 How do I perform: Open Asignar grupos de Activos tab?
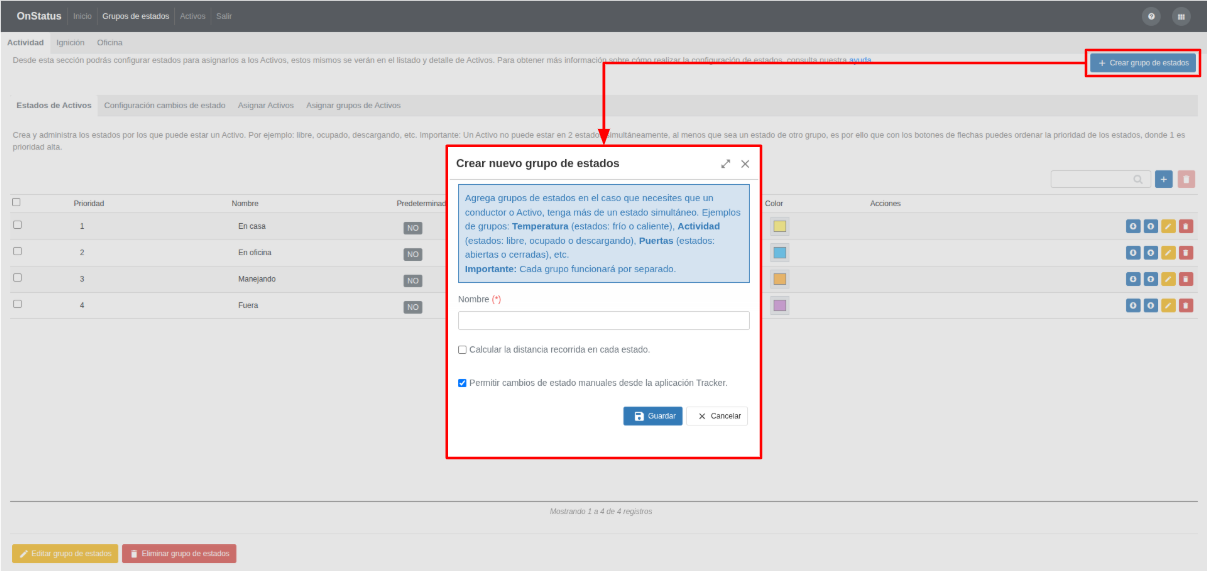click(353, 105)
